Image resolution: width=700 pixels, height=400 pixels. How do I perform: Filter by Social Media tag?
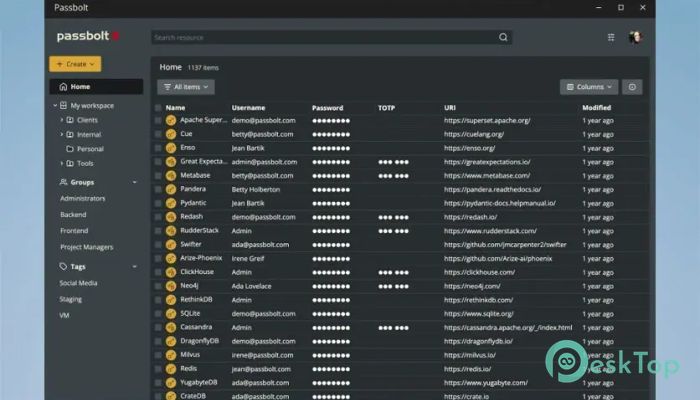(x=79, y=283)
